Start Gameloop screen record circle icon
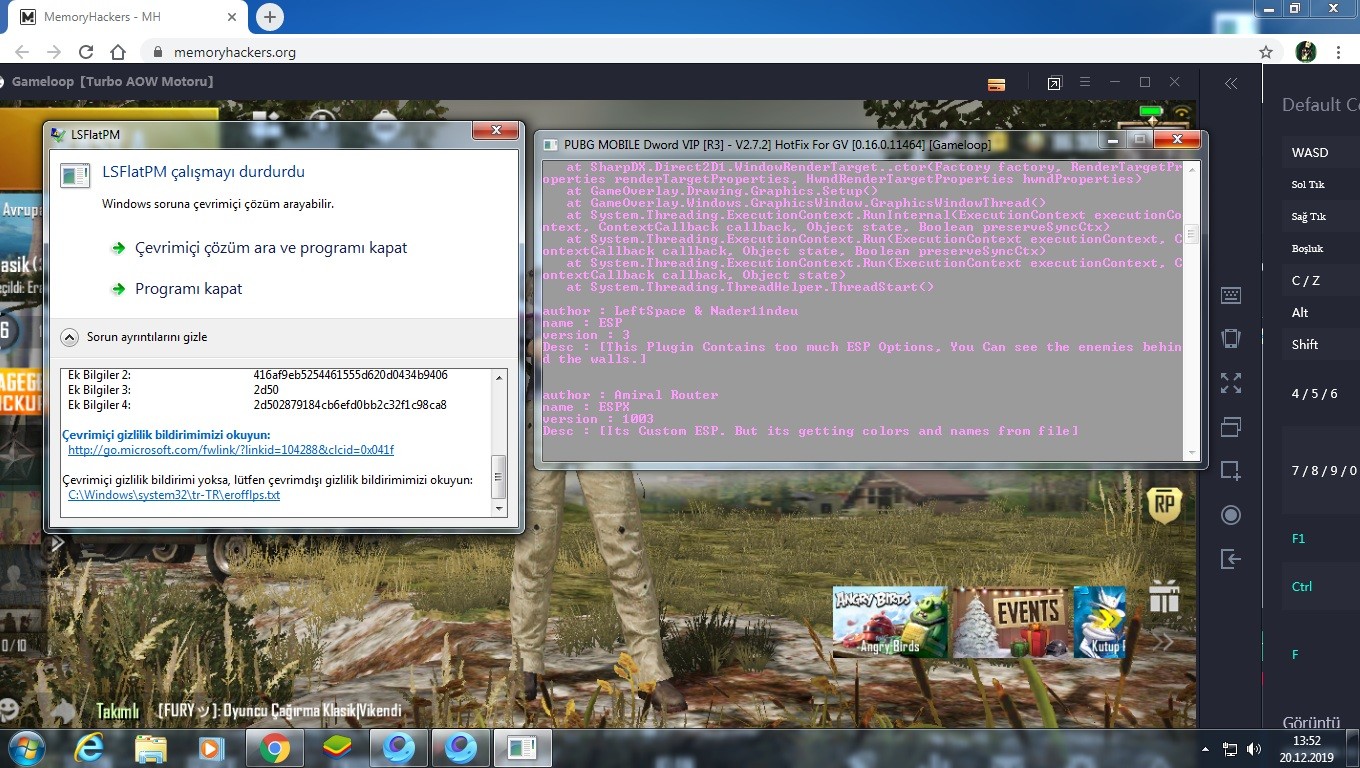 [x=1231, y=515]
